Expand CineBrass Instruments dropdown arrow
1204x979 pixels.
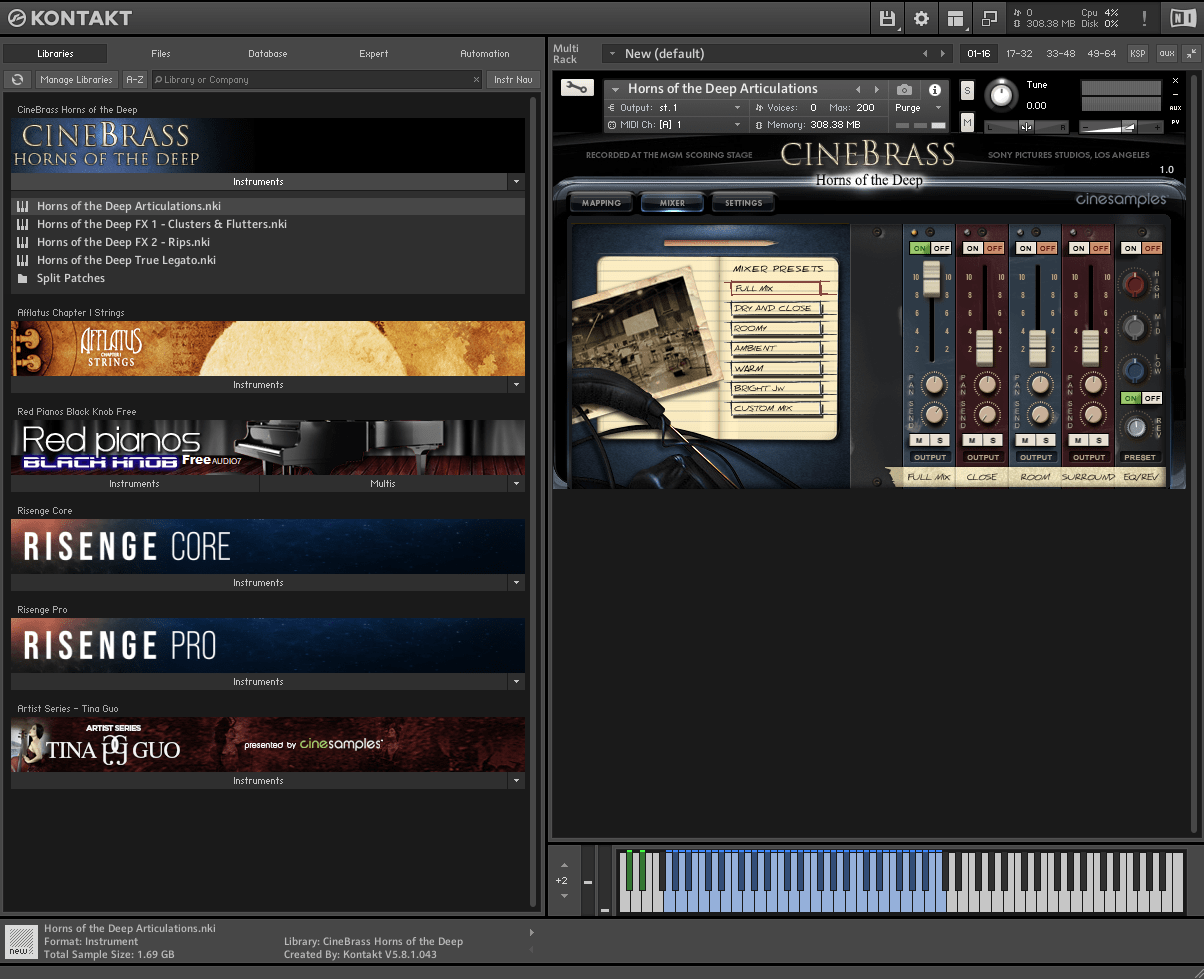coord(516,182)
